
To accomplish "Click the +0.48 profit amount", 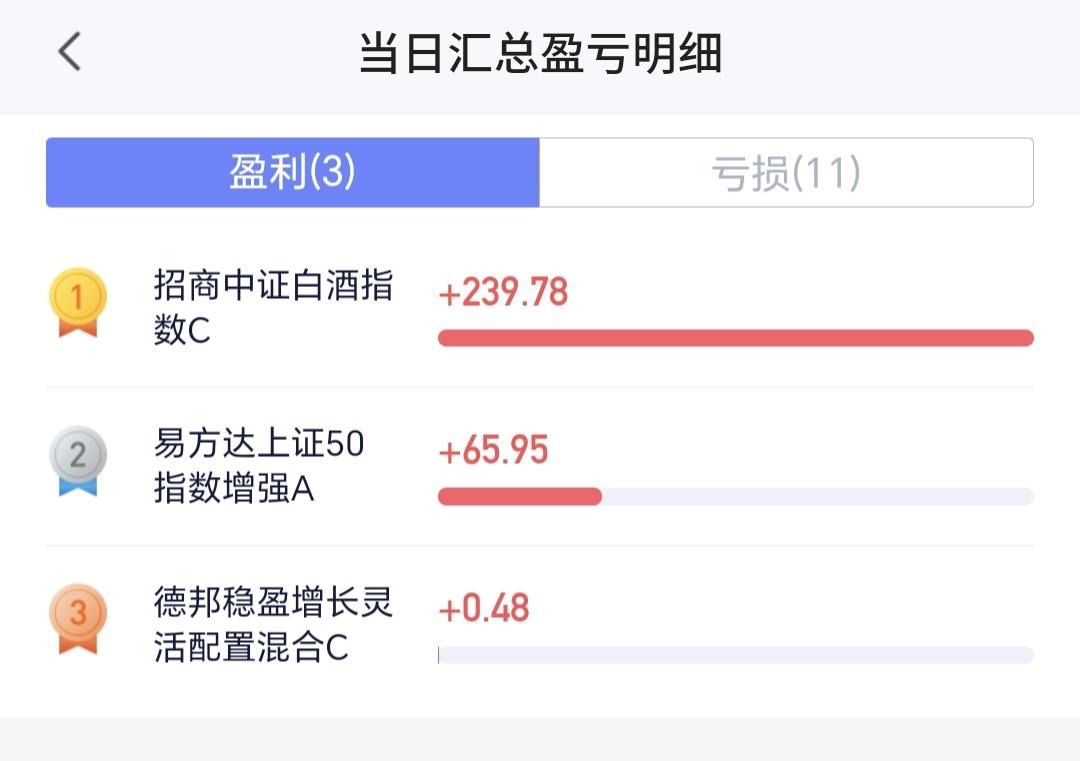I will pos(484,608).
